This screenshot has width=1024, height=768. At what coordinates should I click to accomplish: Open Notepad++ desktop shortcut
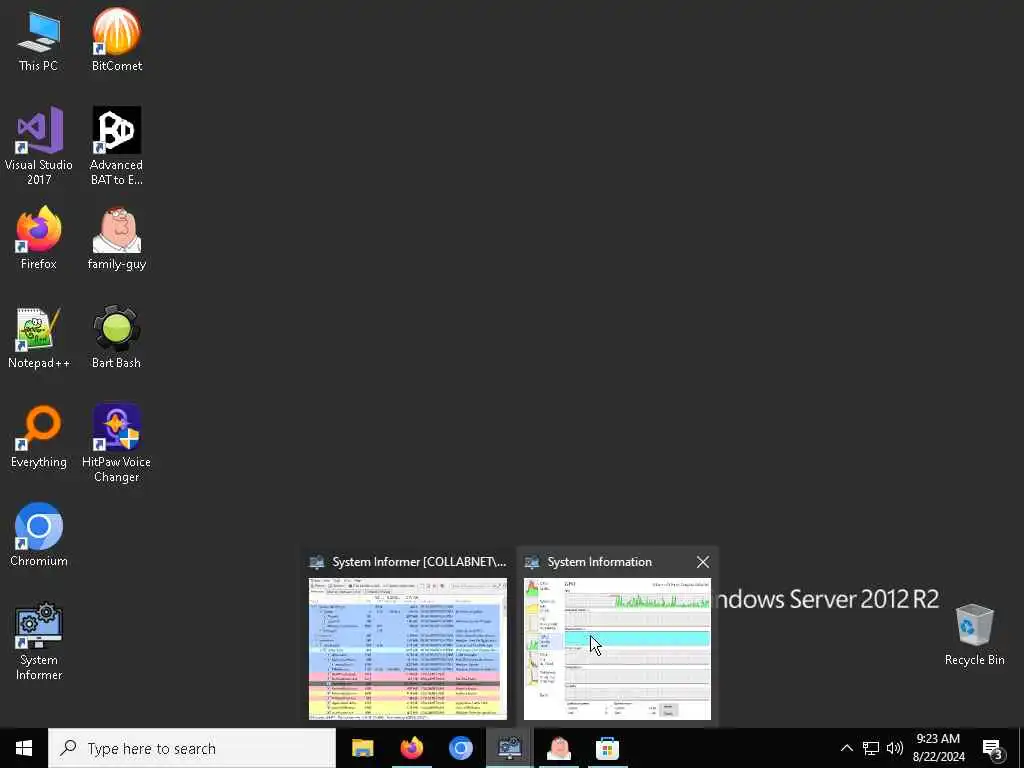[38, 338]
